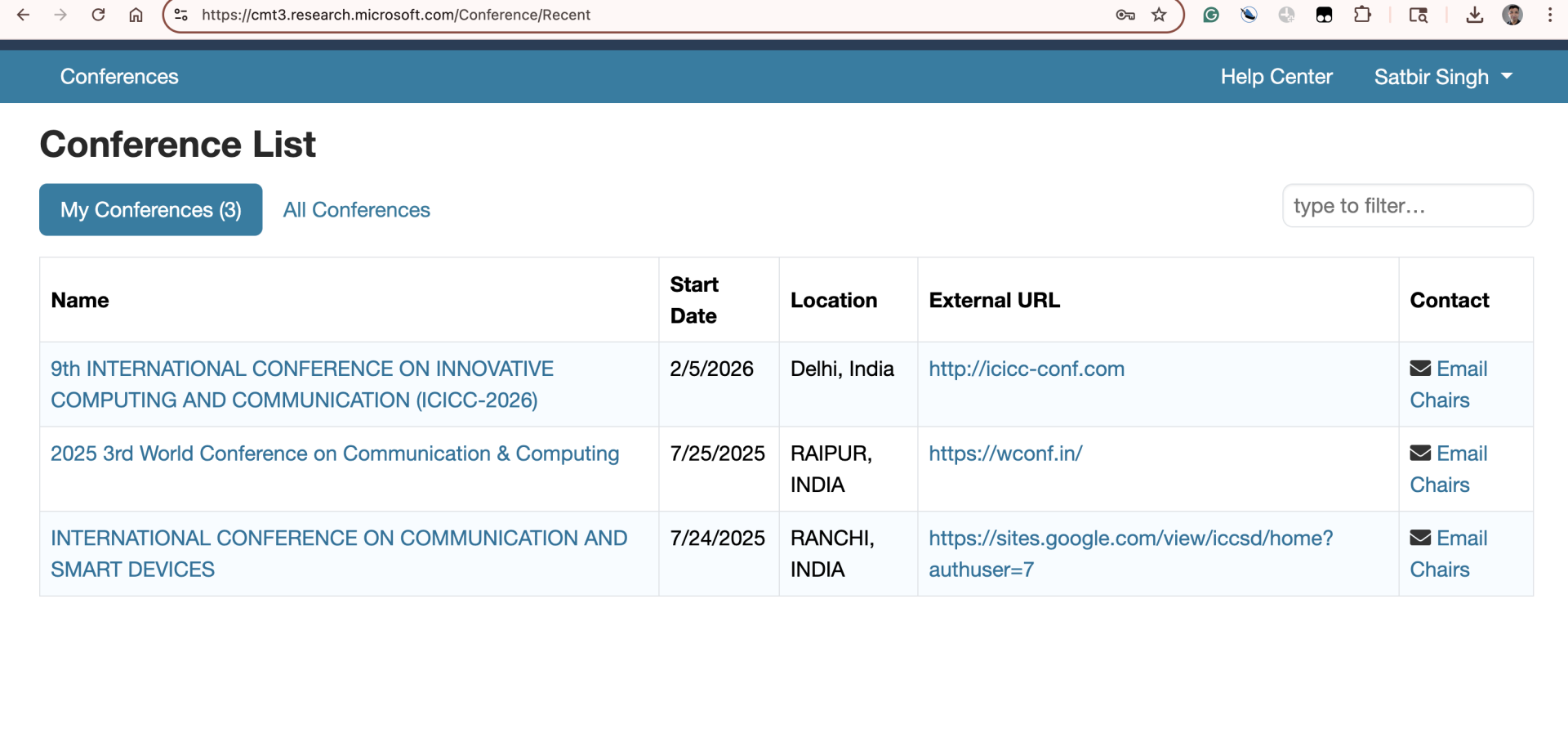
Task: Visit the https://wconf.in/ external URL
Action: point(1005,454)
